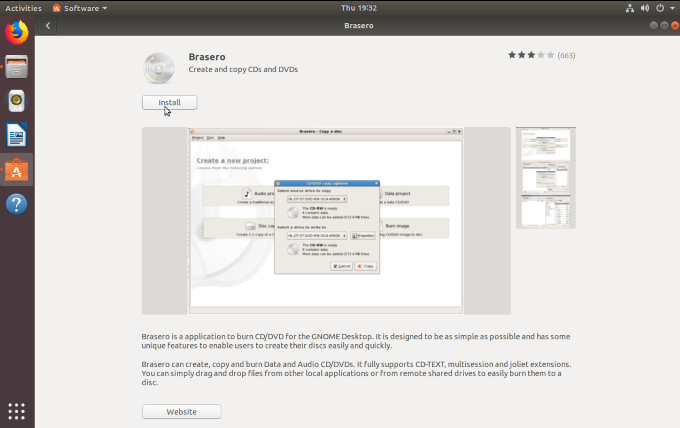Open the clock and calendar panel
Screen dimensions: 680x428
tap(359, 8)
